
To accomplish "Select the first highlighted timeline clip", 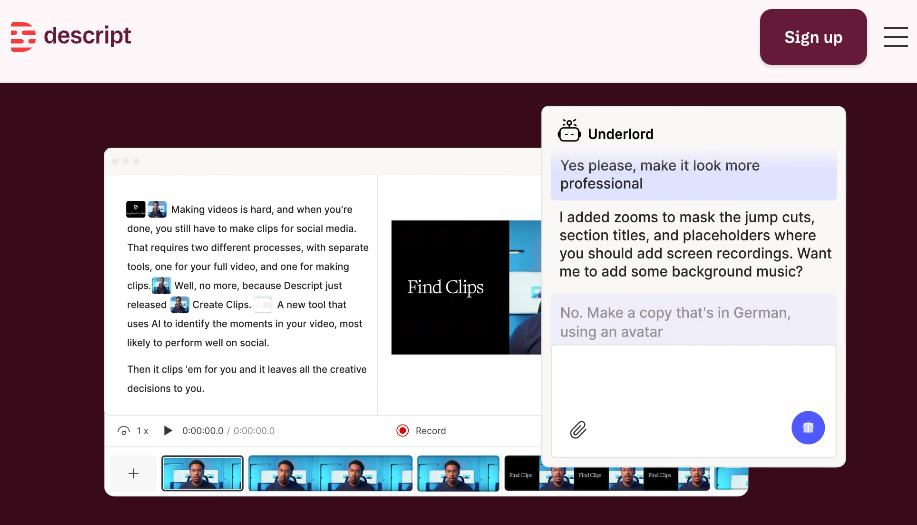I will [202, 473].
